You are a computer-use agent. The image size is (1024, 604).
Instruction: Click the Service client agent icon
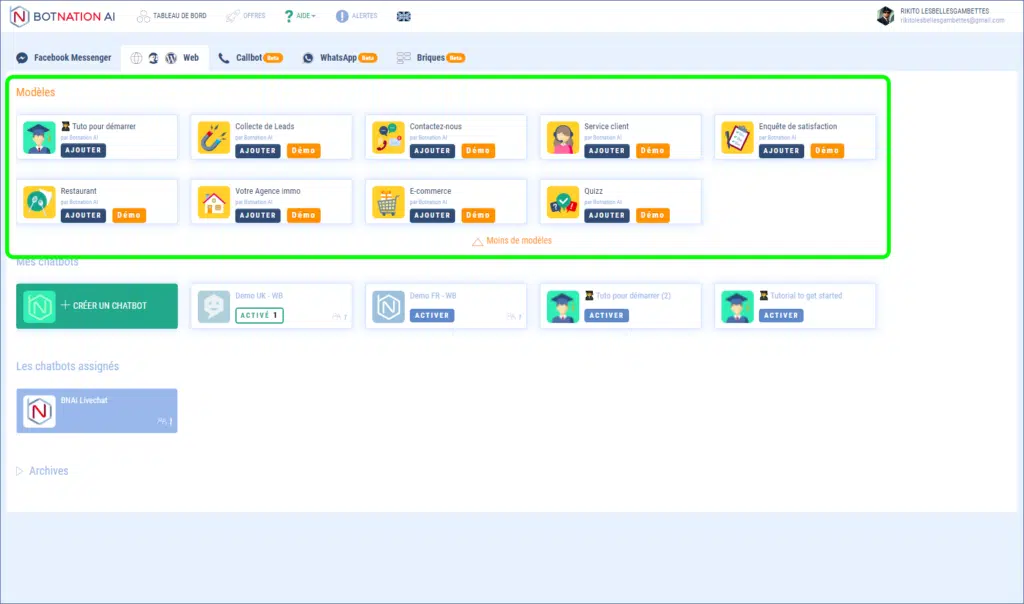pyautogui.click(x=563, y=137)
